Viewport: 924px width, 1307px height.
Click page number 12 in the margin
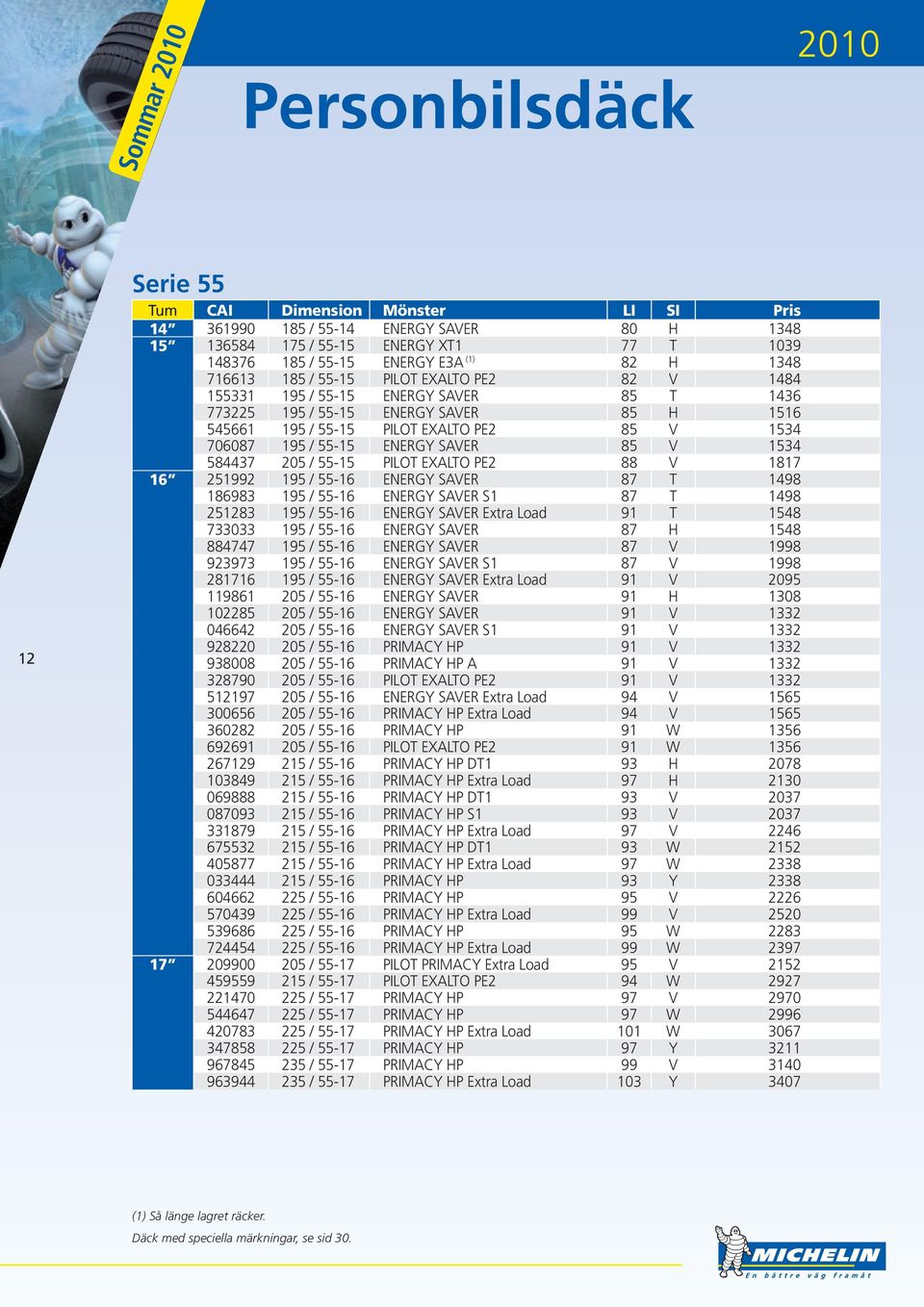tap(26, 658)
